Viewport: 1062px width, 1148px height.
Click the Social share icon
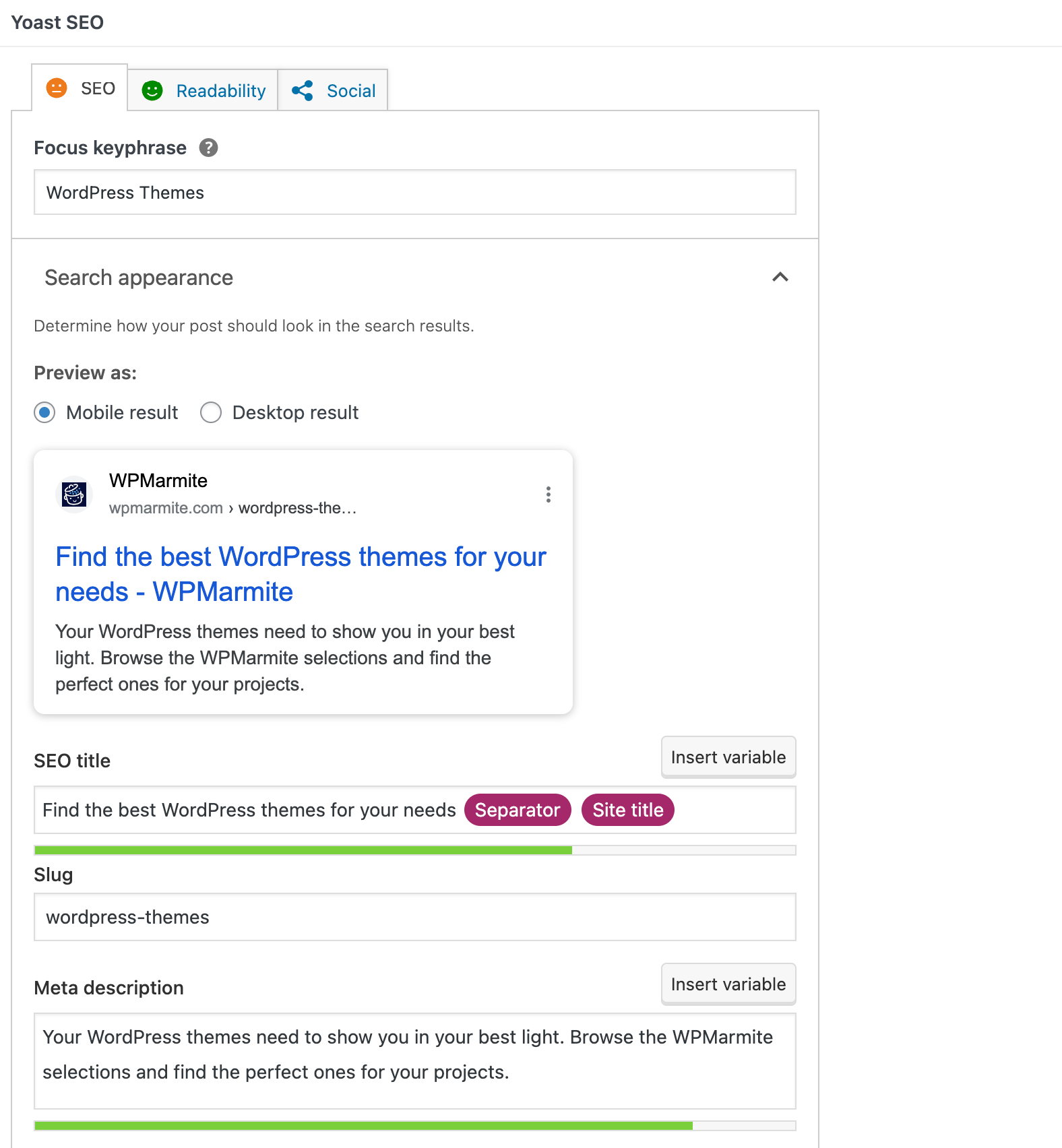point(303,90)
